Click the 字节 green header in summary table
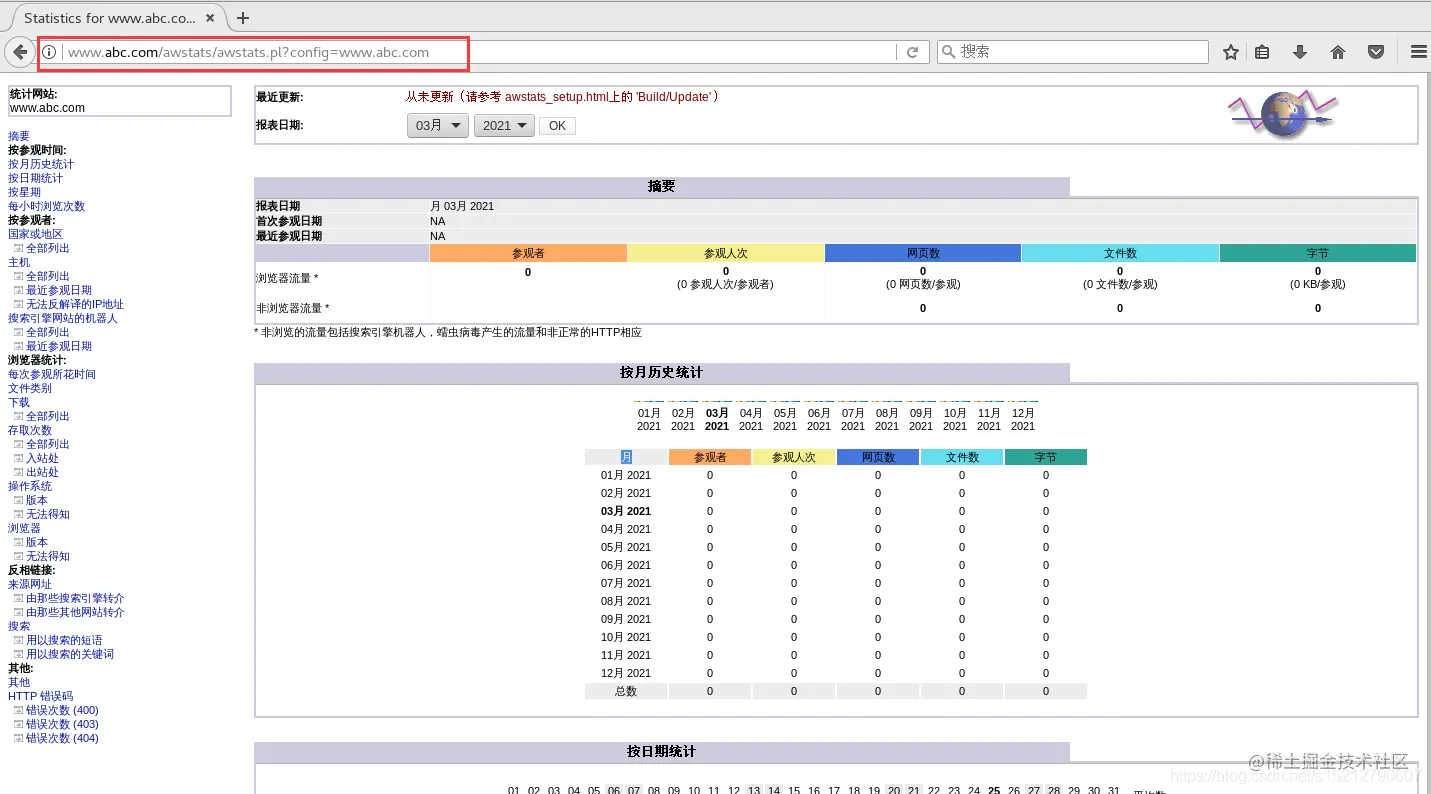Screen dimensions: 1431x794 [x=1318, y=253]
